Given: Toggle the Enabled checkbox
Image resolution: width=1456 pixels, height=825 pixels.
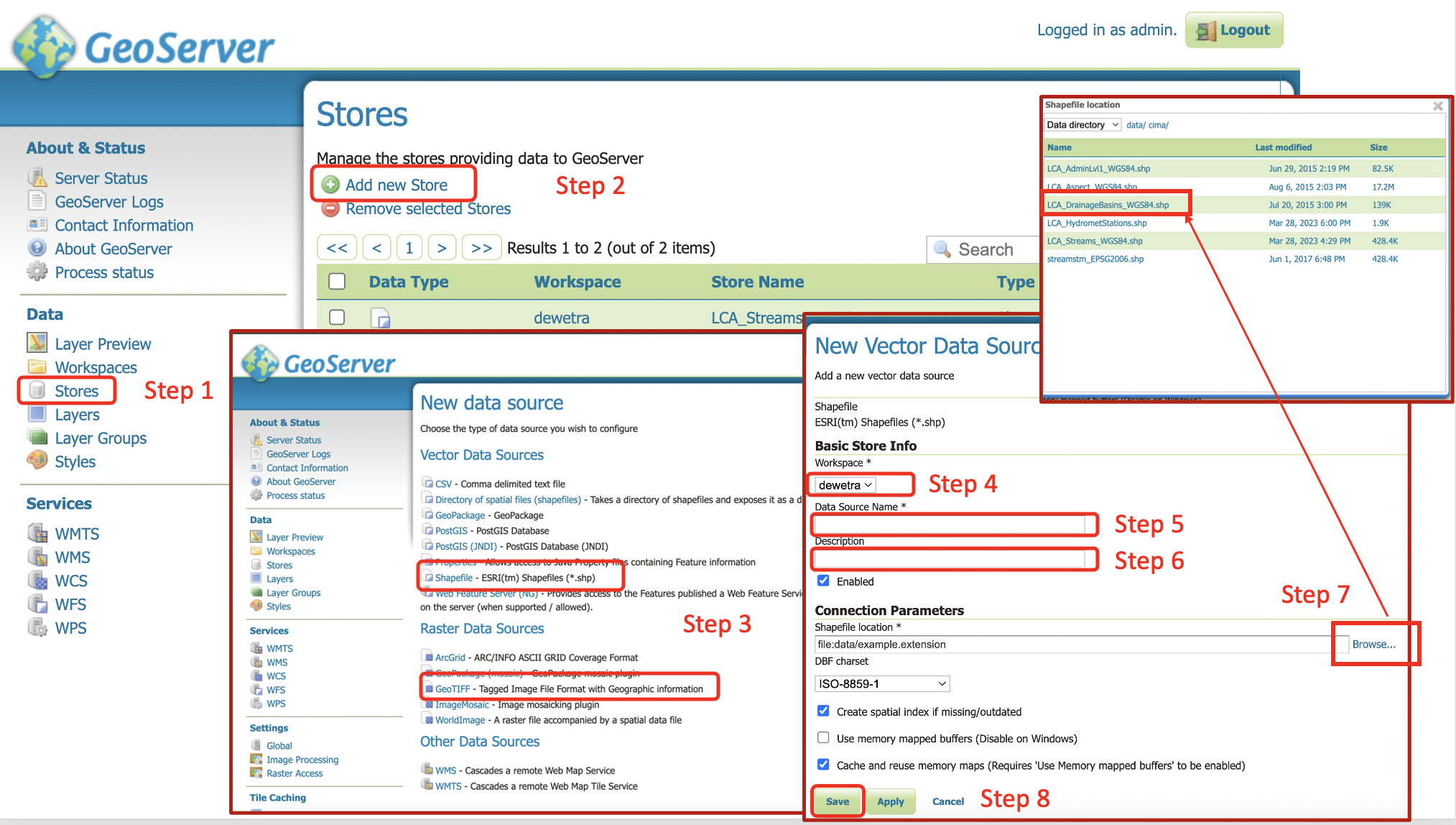Looking at the screenshot, I should point(823,581).
